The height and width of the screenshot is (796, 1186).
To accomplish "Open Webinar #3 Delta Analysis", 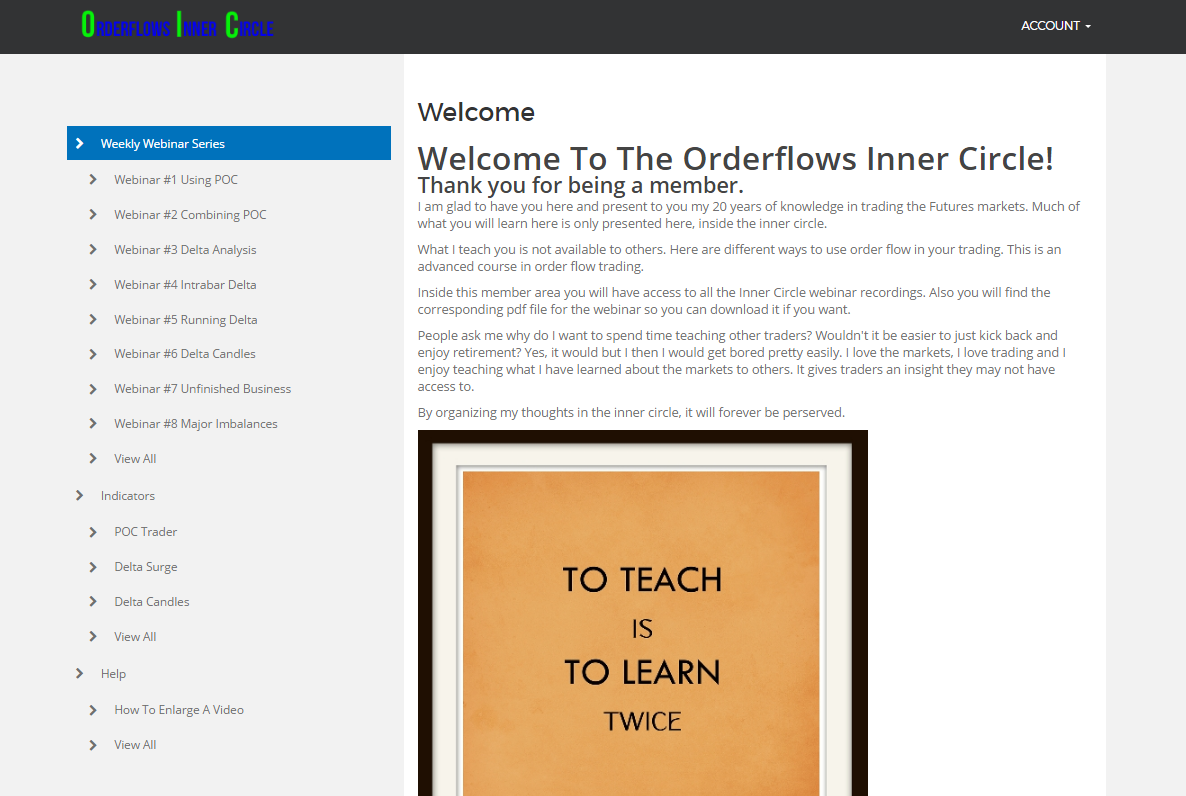I will [x=185, y=250].
